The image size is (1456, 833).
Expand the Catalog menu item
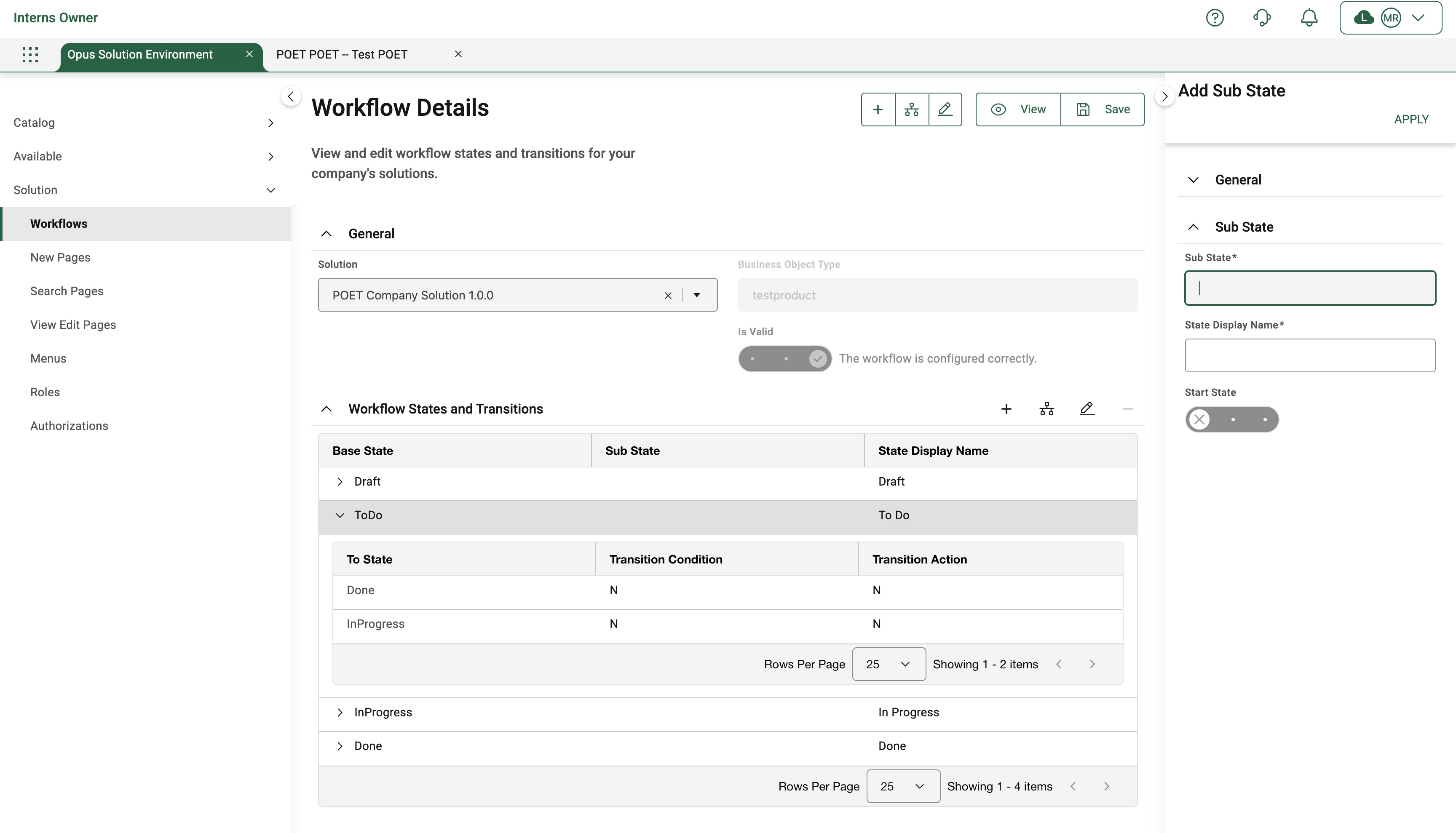coord(145,123)
